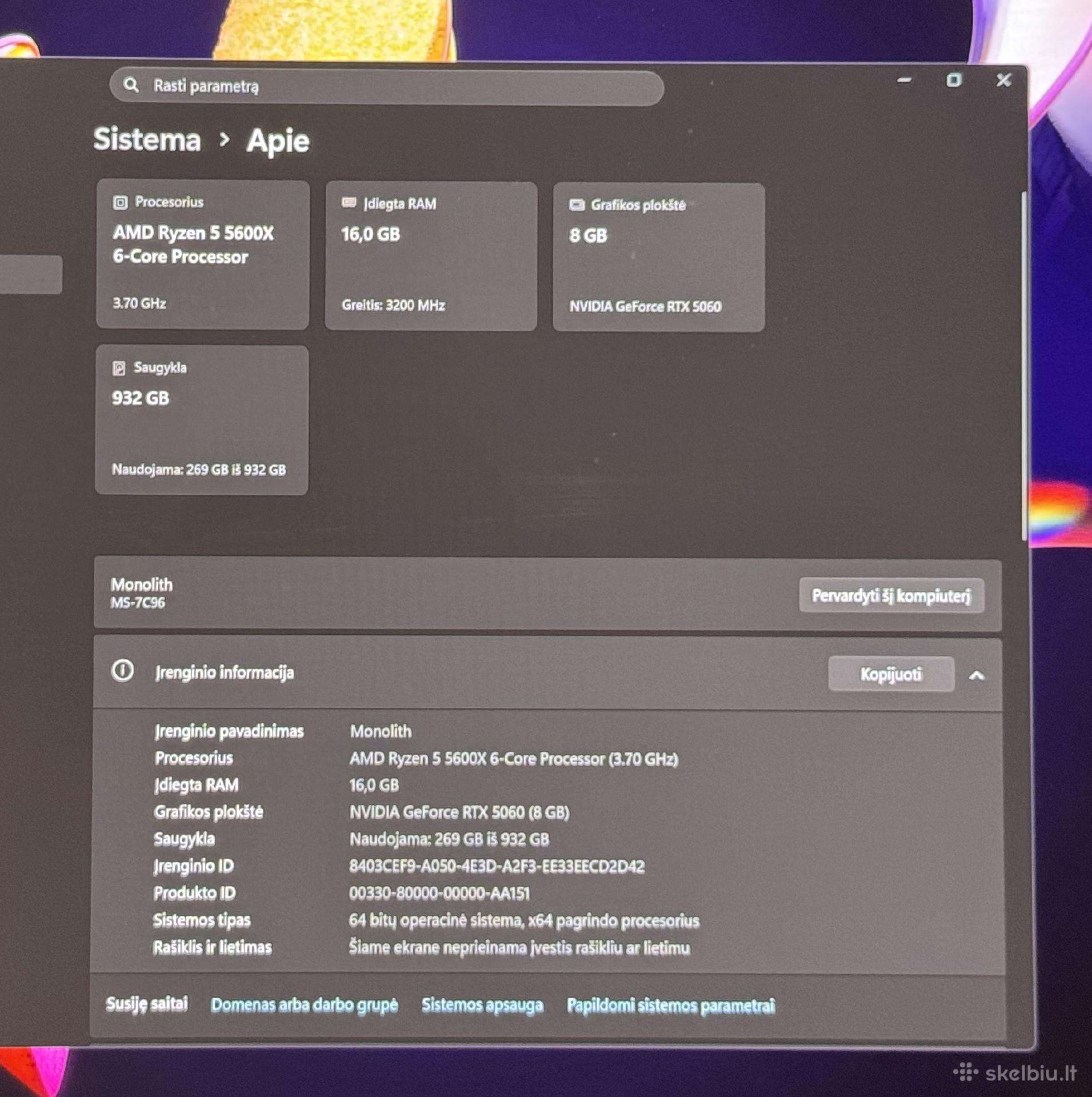This screenshot has width=1092, height=1097.
Task: Click the search magnifier icon
Action: pyautogui.click(x=131, y=85)
